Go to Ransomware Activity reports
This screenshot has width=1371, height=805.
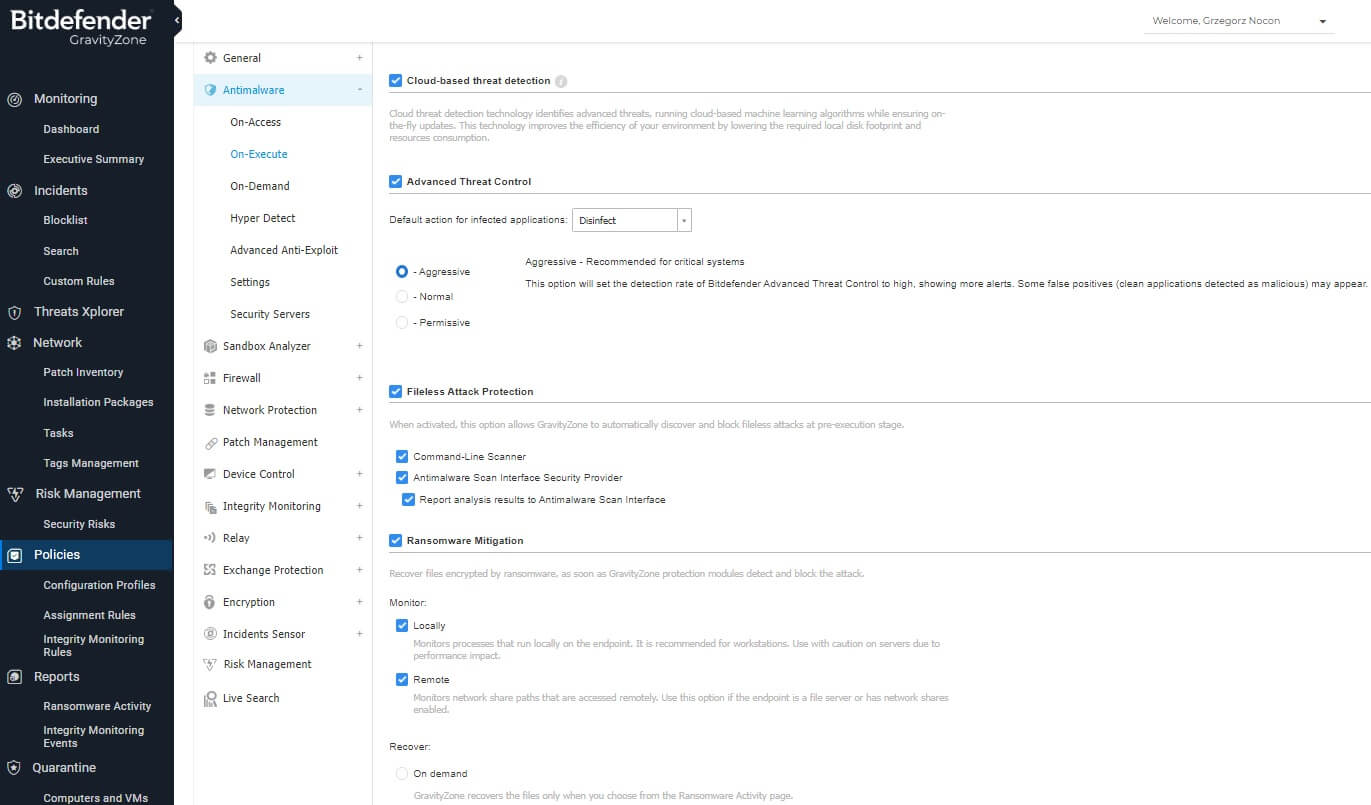[97, 706]
